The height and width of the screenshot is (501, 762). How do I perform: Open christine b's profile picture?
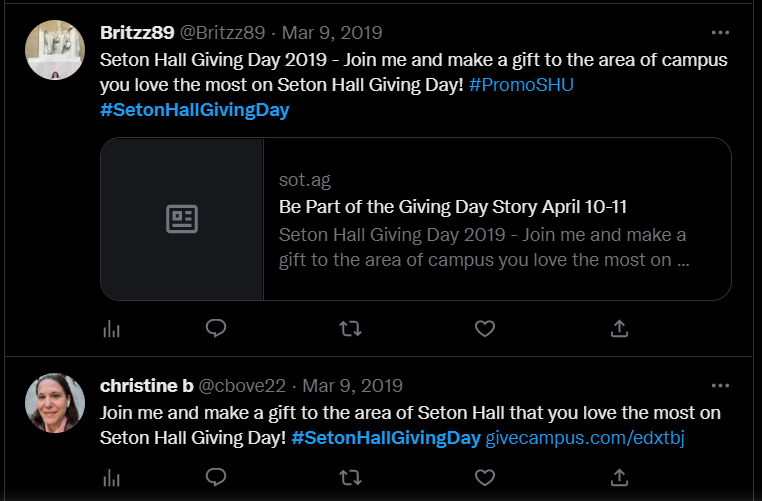point(55,403)
